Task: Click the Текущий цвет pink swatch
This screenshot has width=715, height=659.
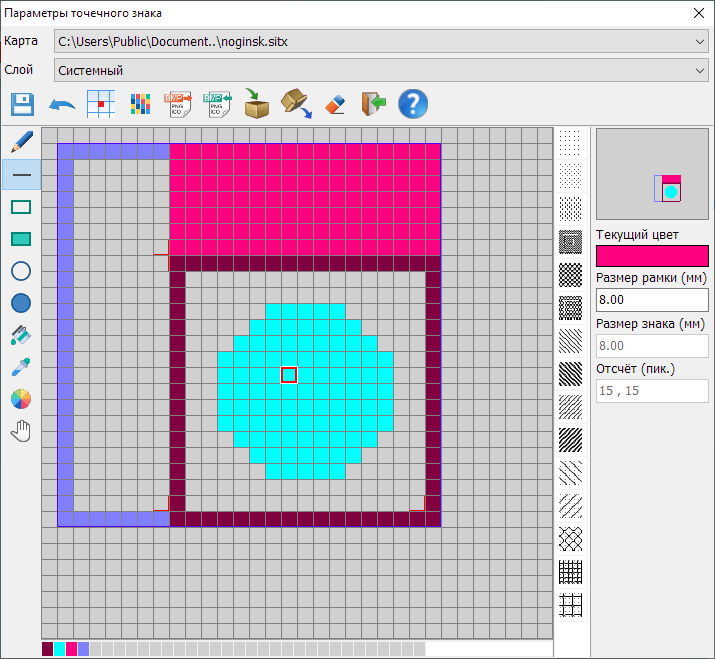Action: 651,256
